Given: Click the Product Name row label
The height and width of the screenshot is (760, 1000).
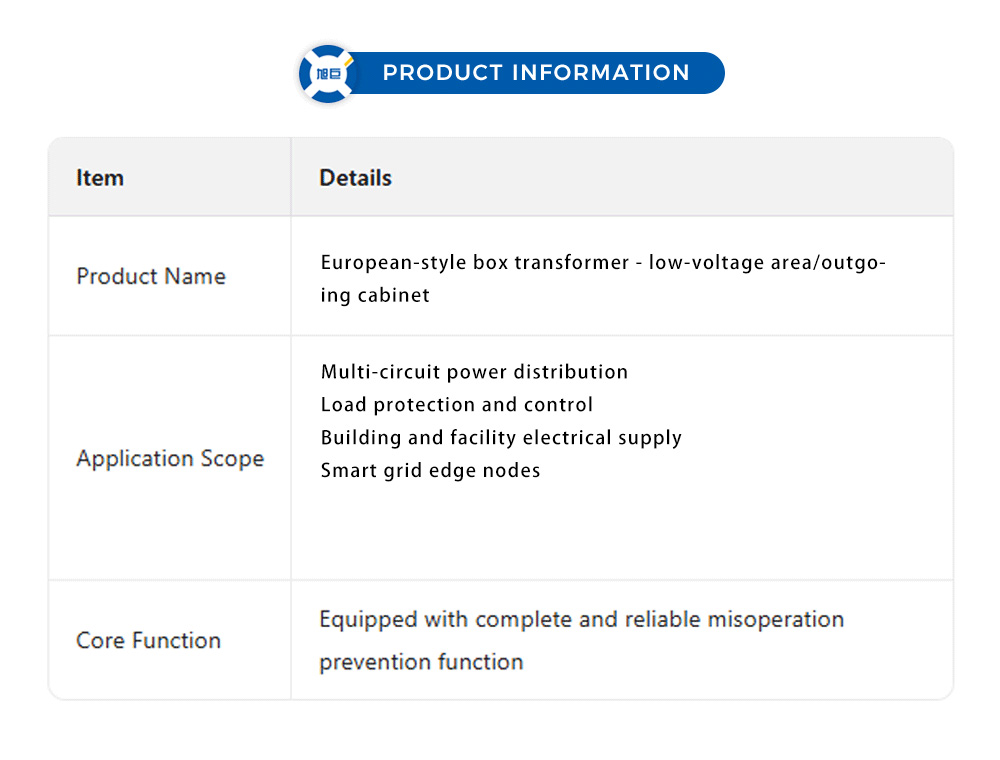Looking at the screenshot, I should tap(151, 276).
